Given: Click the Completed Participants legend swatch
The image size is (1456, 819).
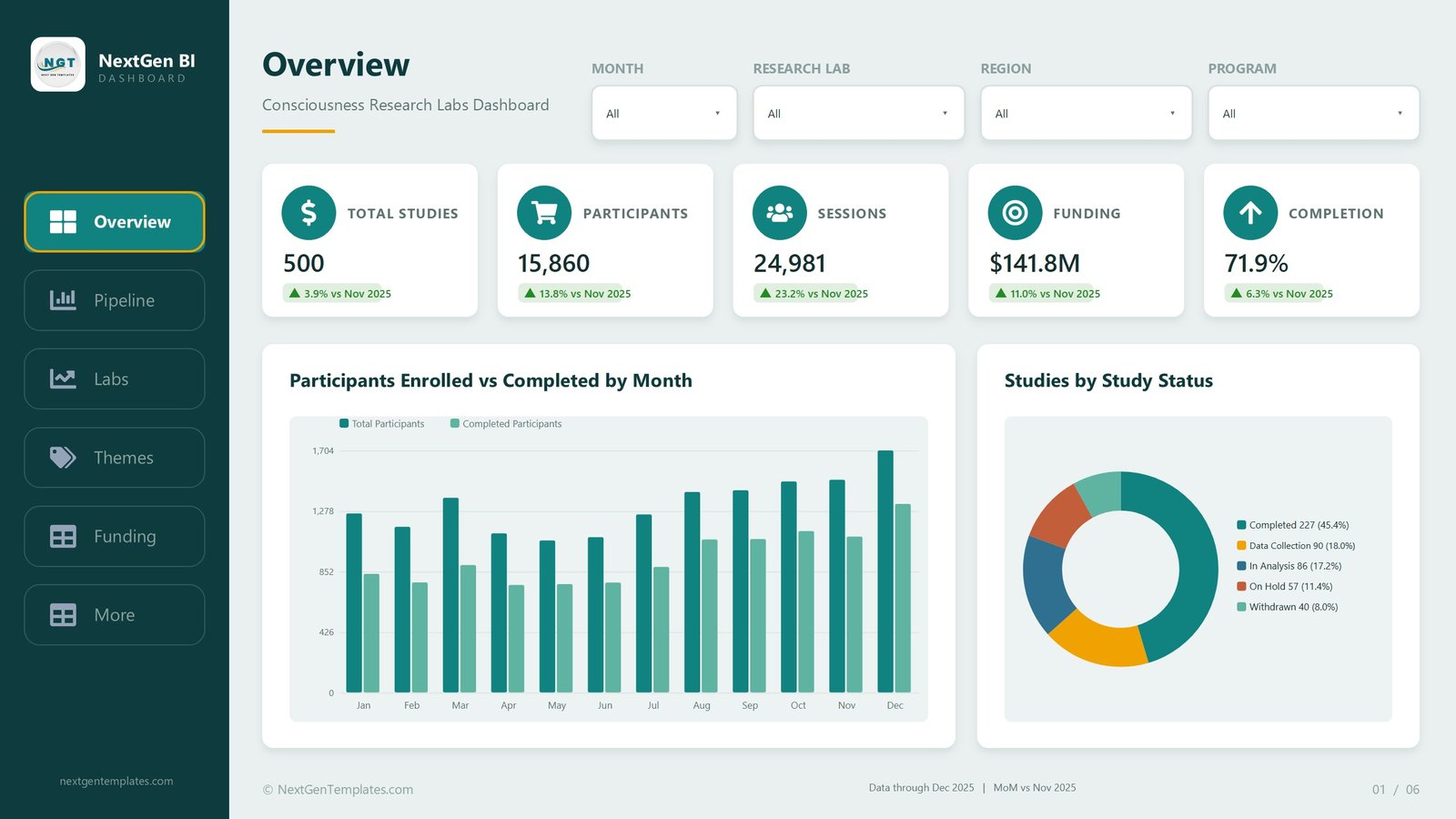Looking at the screenshot, I should (455, 423).
